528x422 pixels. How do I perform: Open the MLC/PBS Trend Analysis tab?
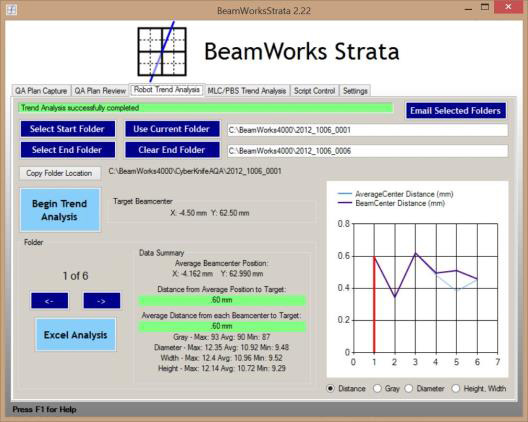[246, 91]
